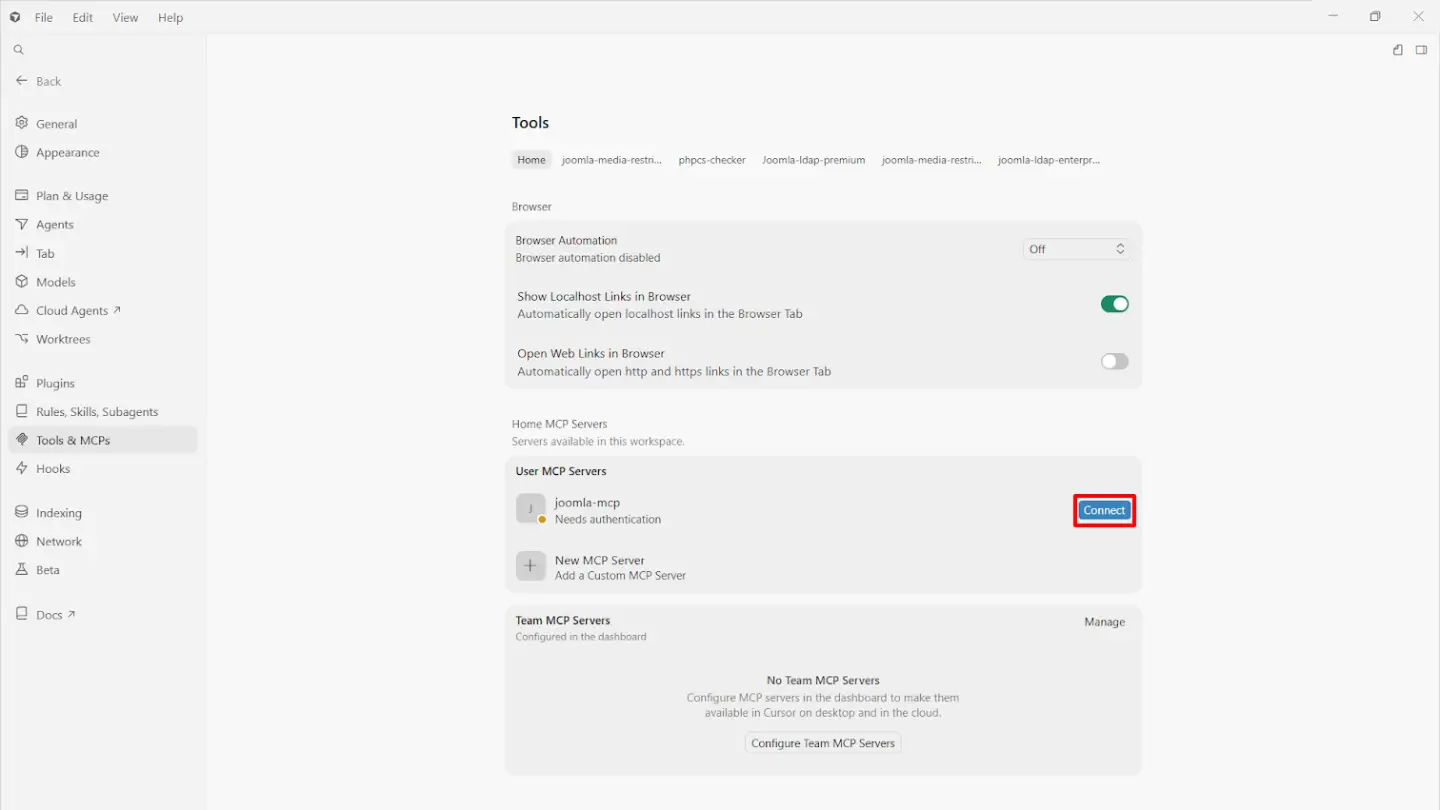Open the Edit menu
The width and height of the screenshot is (1440, 810).
[x=83, y=17]
